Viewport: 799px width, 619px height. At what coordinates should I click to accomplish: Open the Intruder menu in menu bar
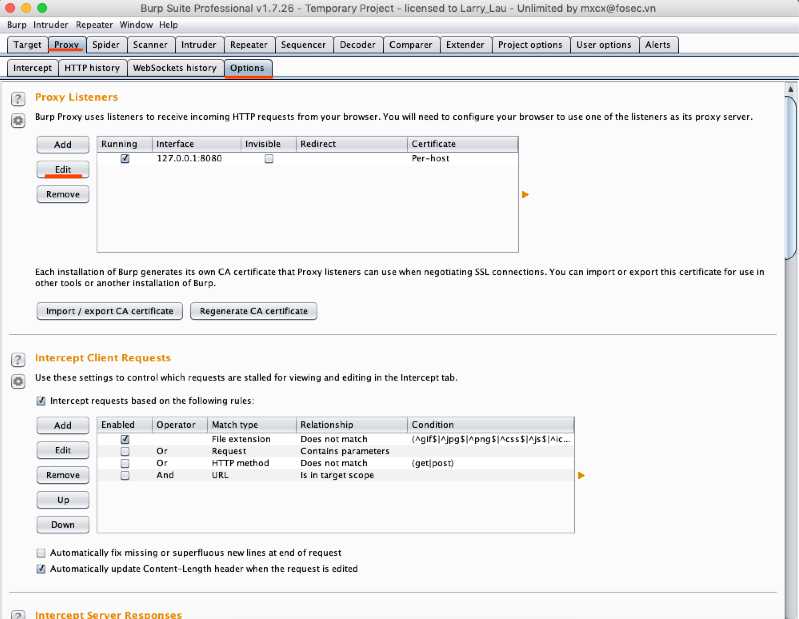point(50,25)
